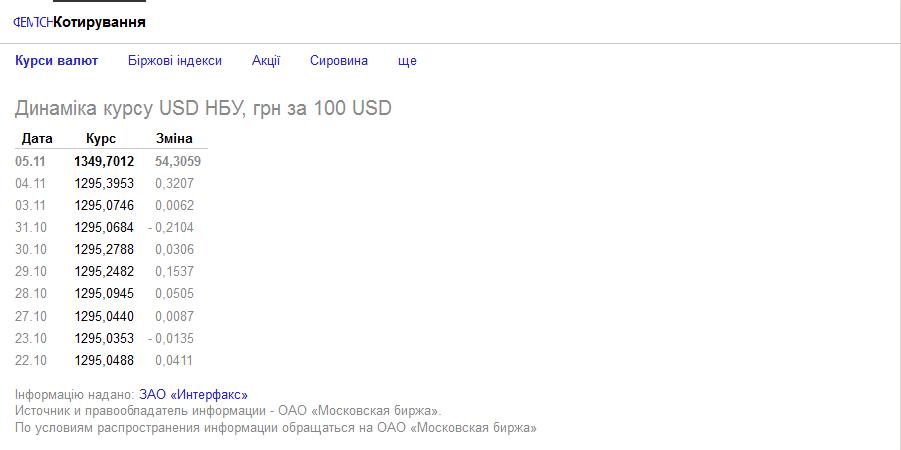Image resolution: width=901 pixels, height=450 pixels.
Task: Click the Зміна column header
Action: 174,138
